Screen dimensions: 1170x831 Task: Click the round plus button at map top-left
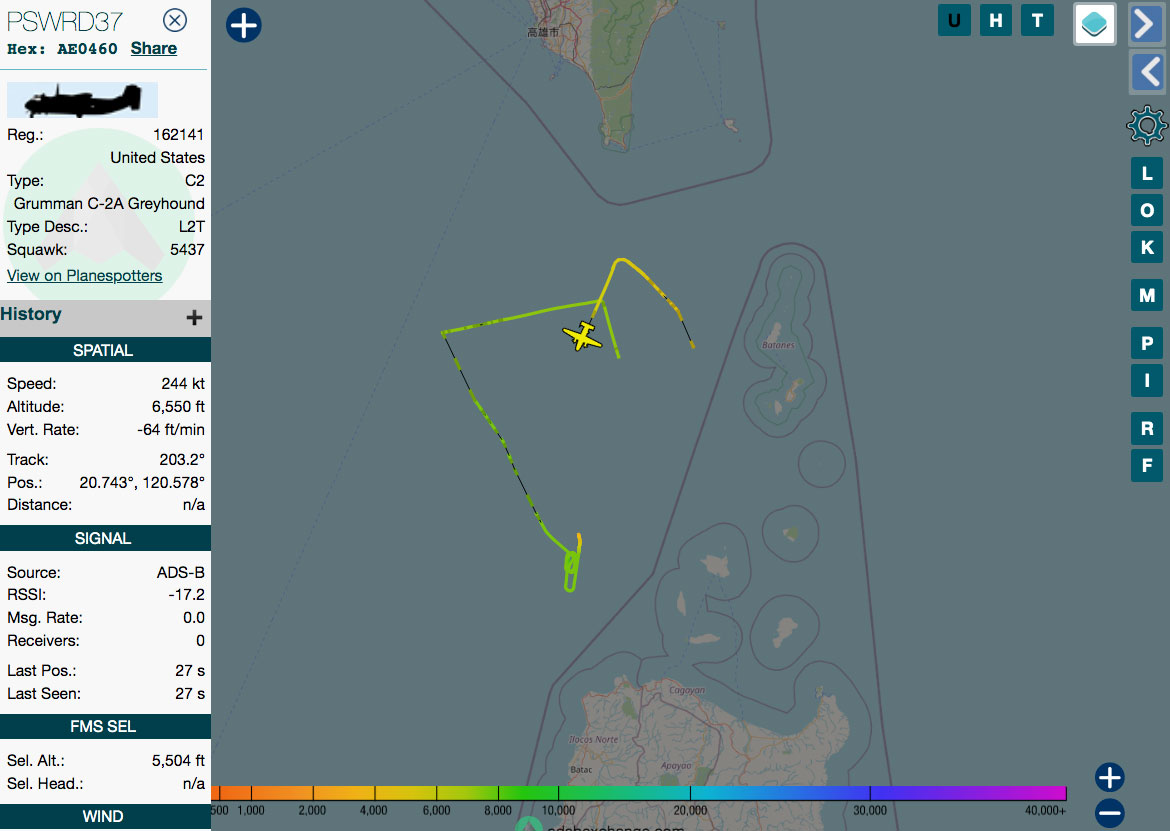click(x=243, y=25)
